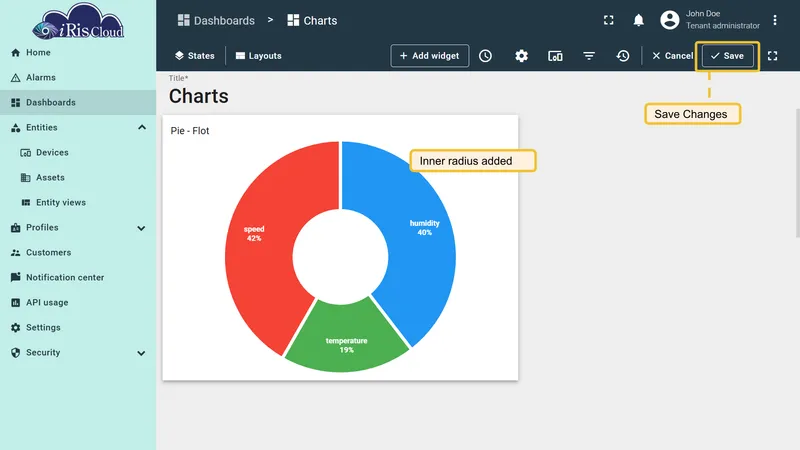800x450 pixels.
Task: Open the header three-dot menu
Action: point(774,20)
